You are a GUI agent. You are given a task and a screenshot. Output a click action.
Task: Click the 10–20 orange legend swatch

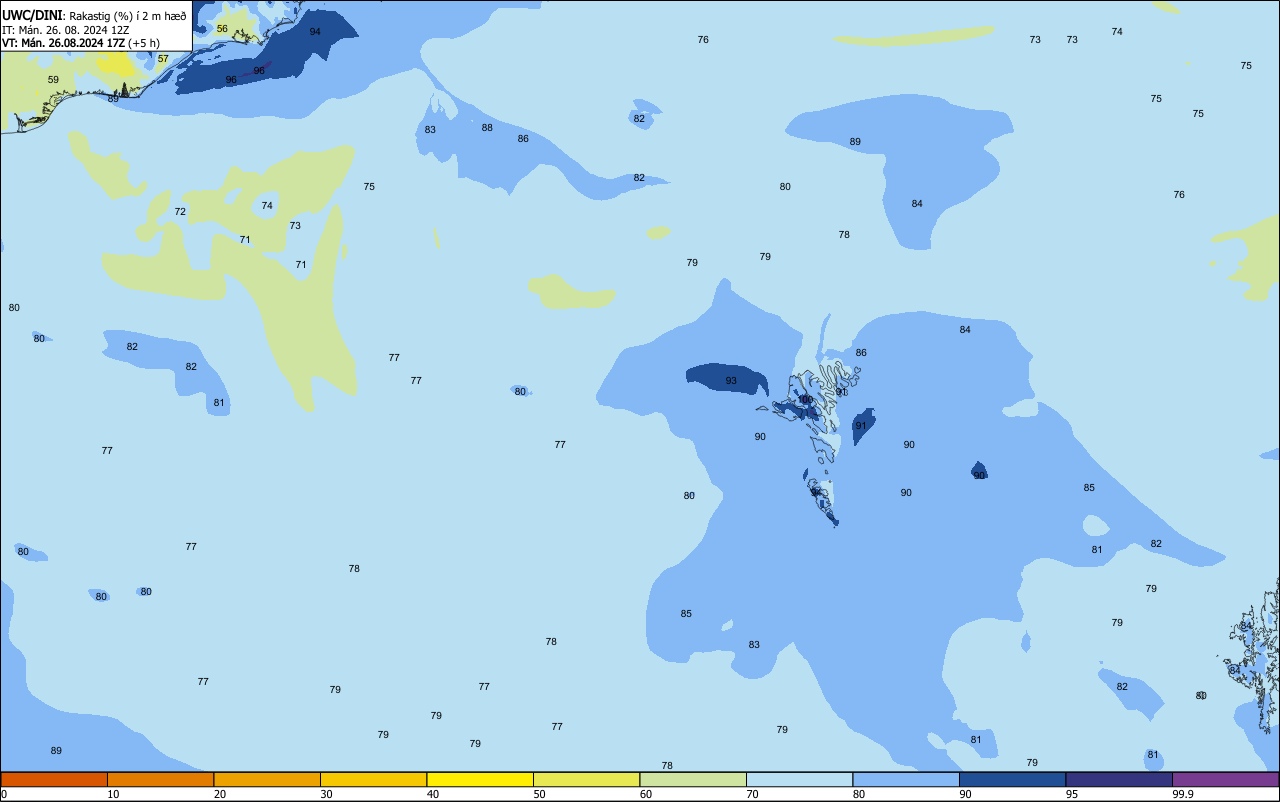tap(160, 779)
